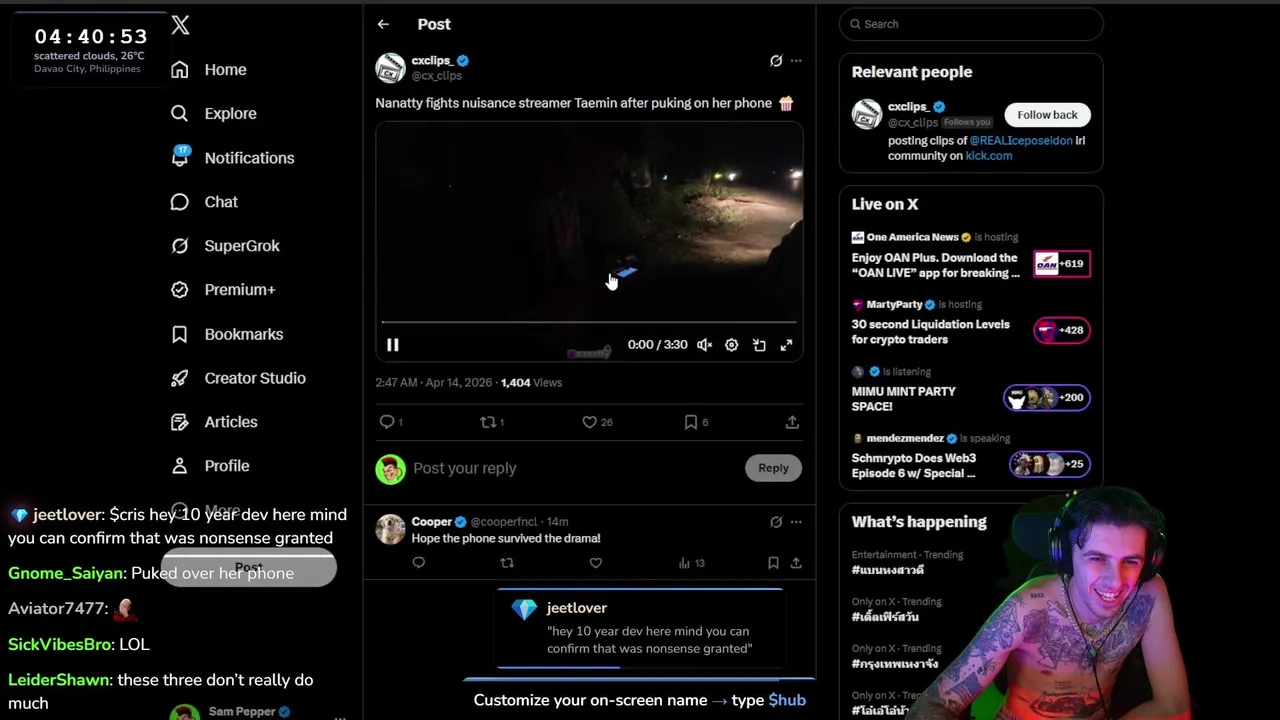The image size is (1280, 720).
Task: Open Explore from the sidebar
Action: coord(214,114)
